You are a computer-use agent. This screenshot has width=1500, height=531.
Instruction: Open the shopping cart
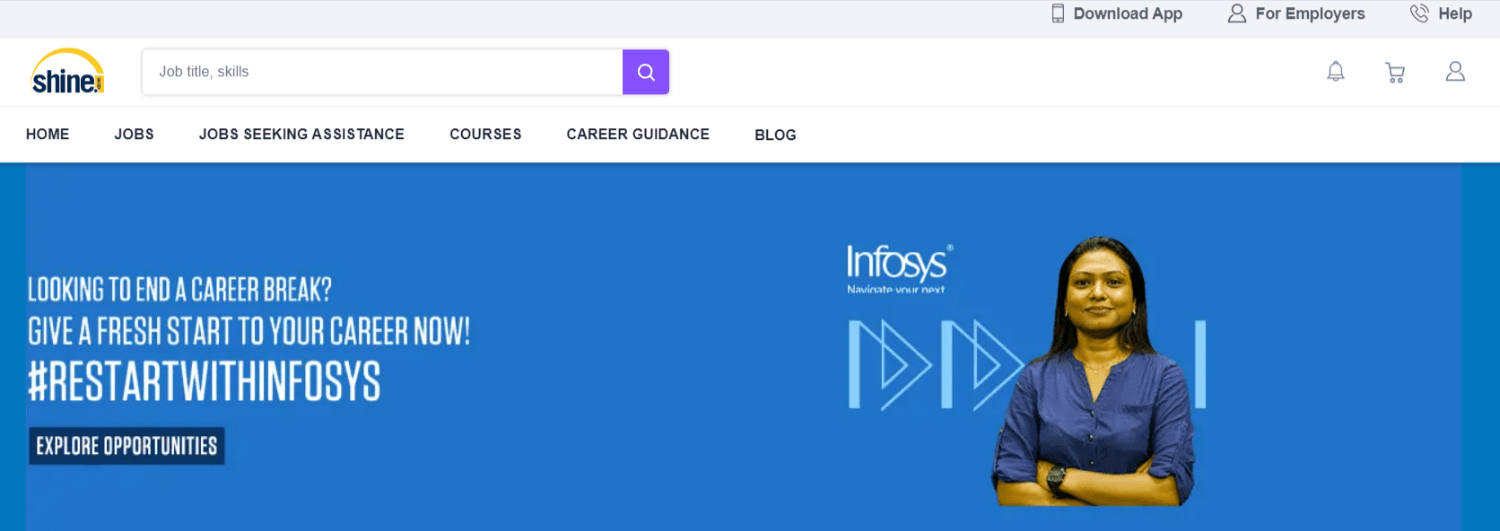pyautogui.click(x=1395, y=72)
